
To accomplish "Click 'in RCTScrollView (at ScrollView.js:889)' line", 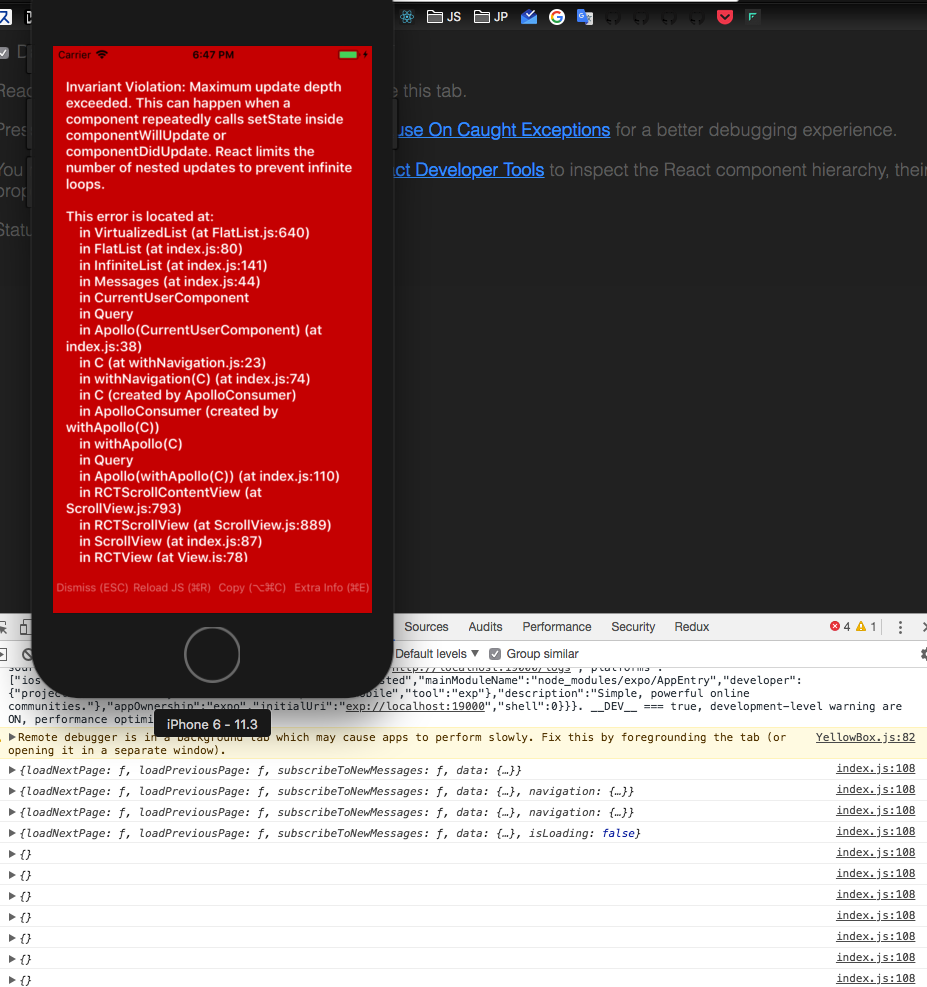I will point(205,525).
